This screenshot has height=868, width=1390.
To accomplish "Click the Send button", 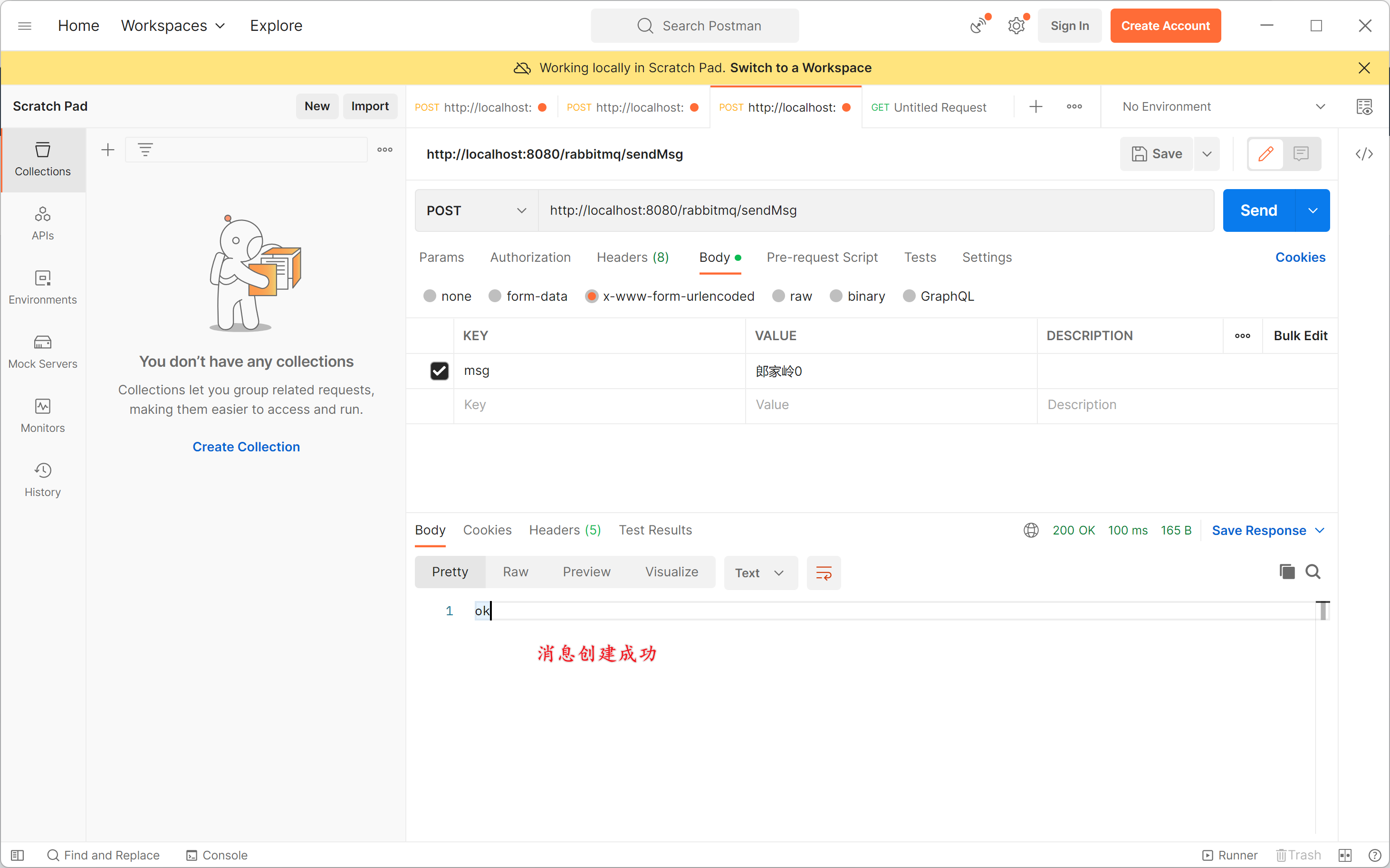I will pos(1258,210).
